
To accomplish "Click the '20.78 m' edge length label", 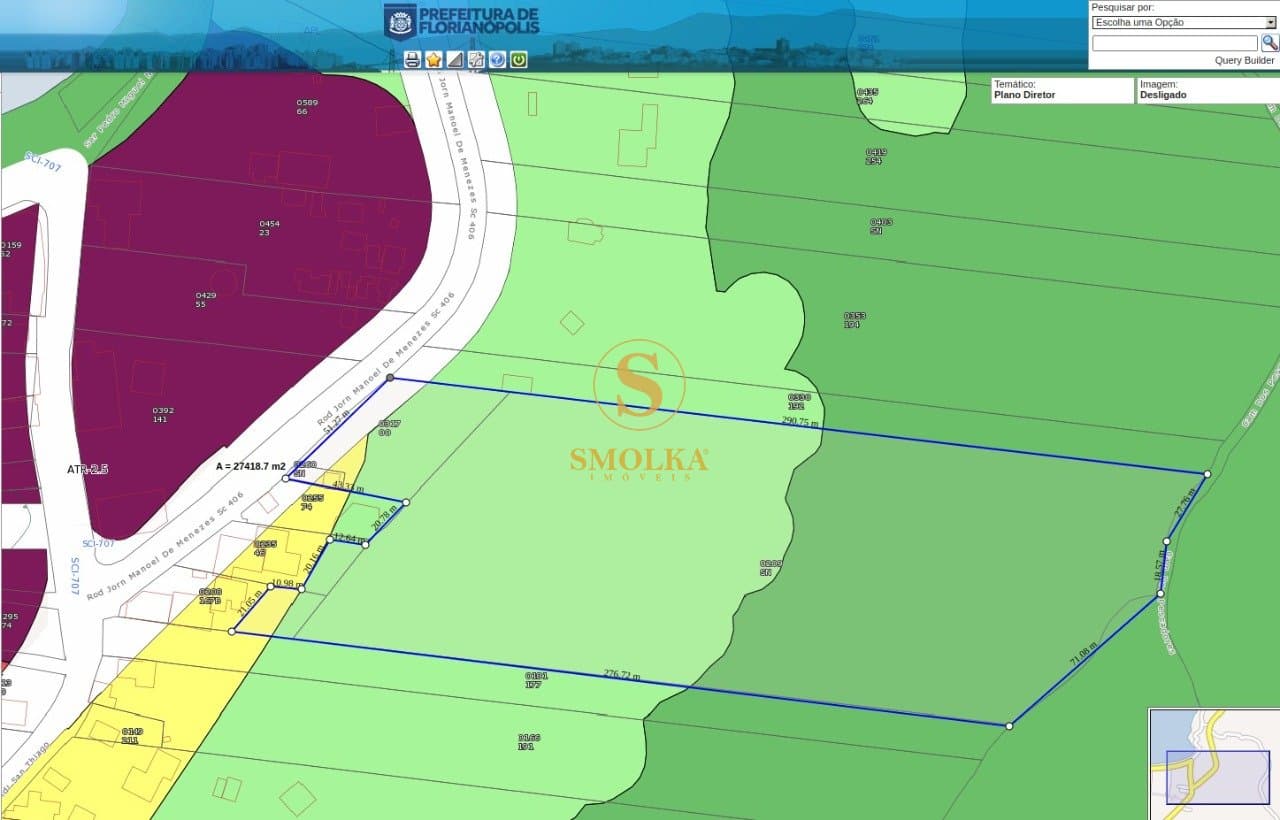I will pyautogui.click(x=385, y=518).
